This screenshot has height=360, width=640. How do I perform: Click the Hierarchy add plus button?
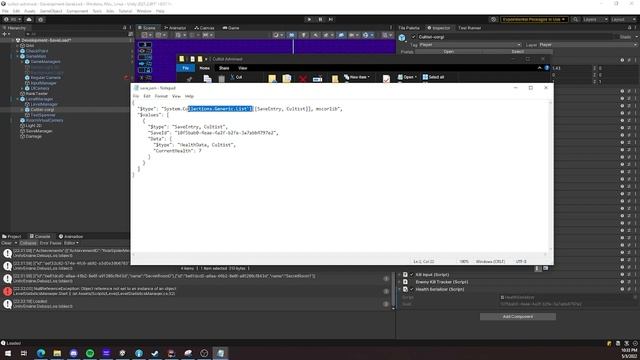pyautogui.click(x=5, y=34)
